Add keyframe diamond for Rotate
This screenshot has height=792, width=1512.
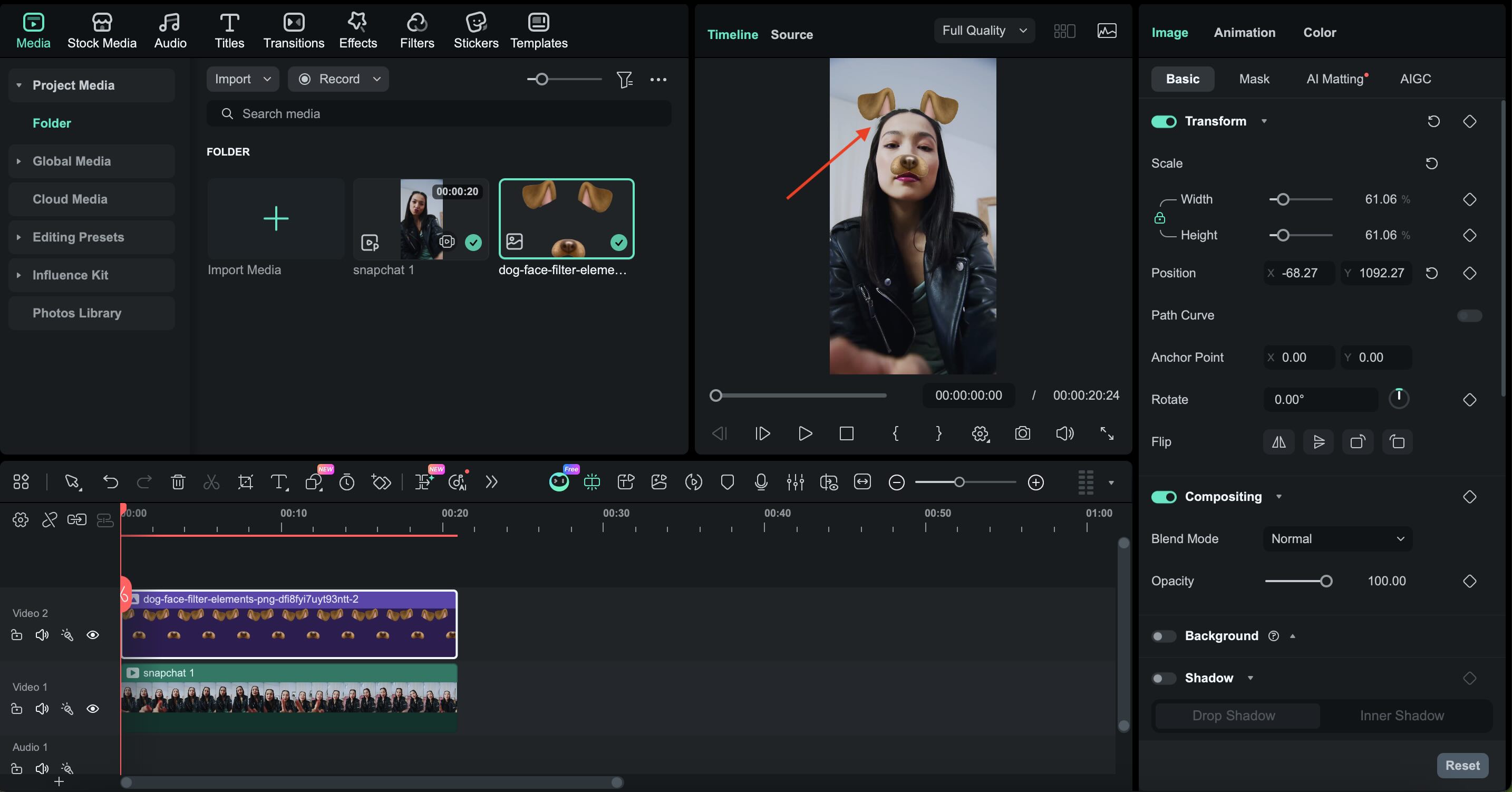click(x=1469, y=400)
